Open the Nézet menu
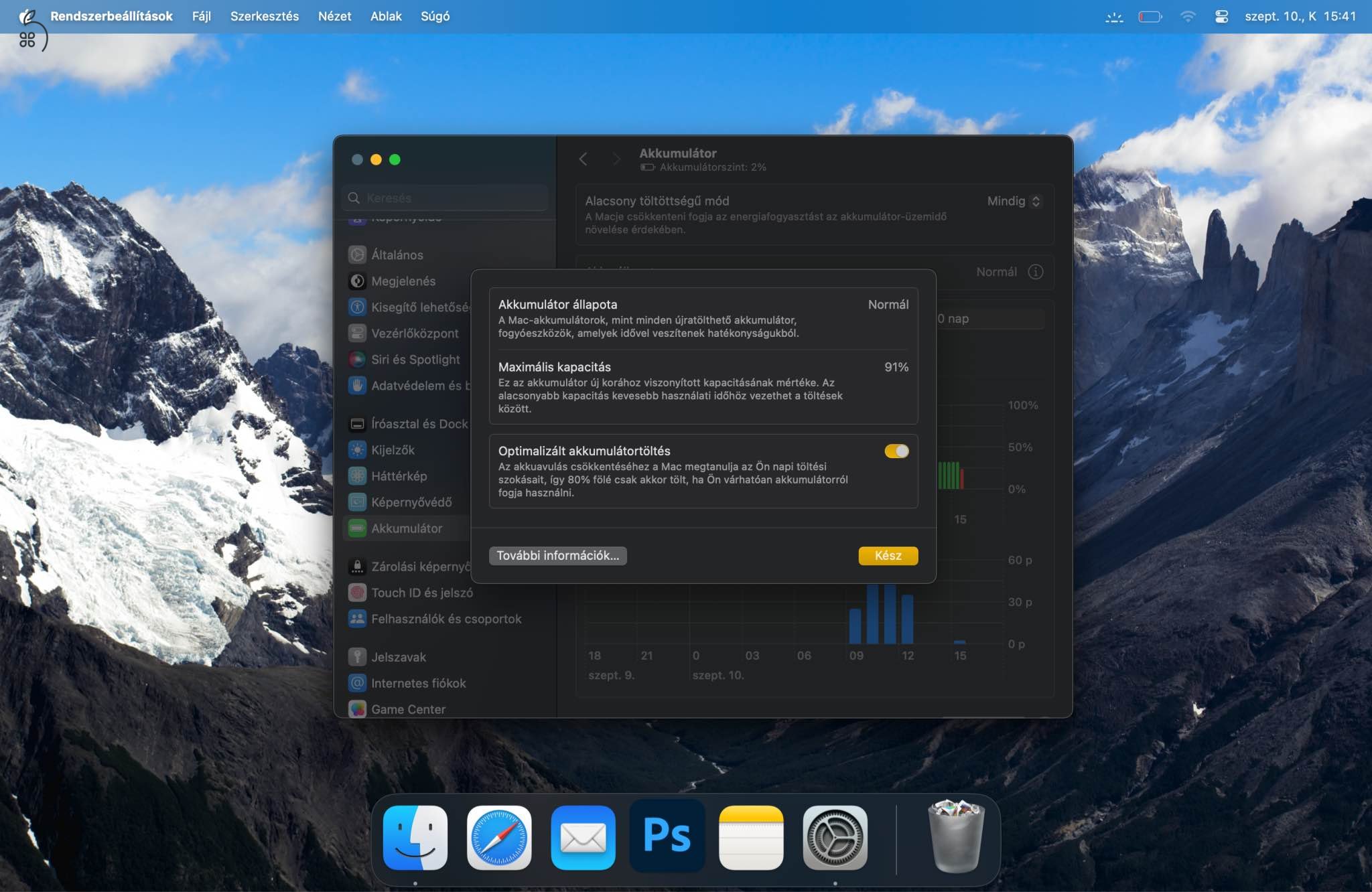 coord(334,16)
